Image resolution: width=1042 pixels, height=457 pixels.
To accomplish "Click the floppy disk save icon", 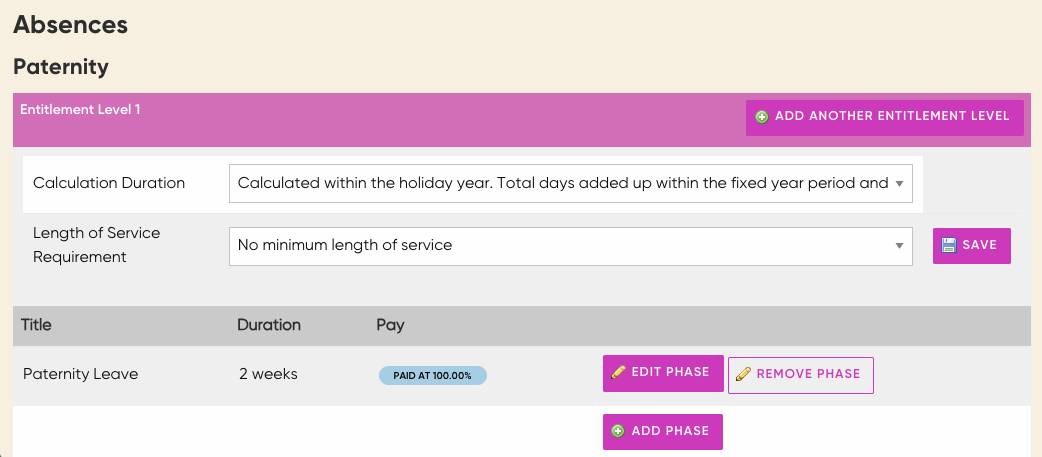I will (949, 246).
